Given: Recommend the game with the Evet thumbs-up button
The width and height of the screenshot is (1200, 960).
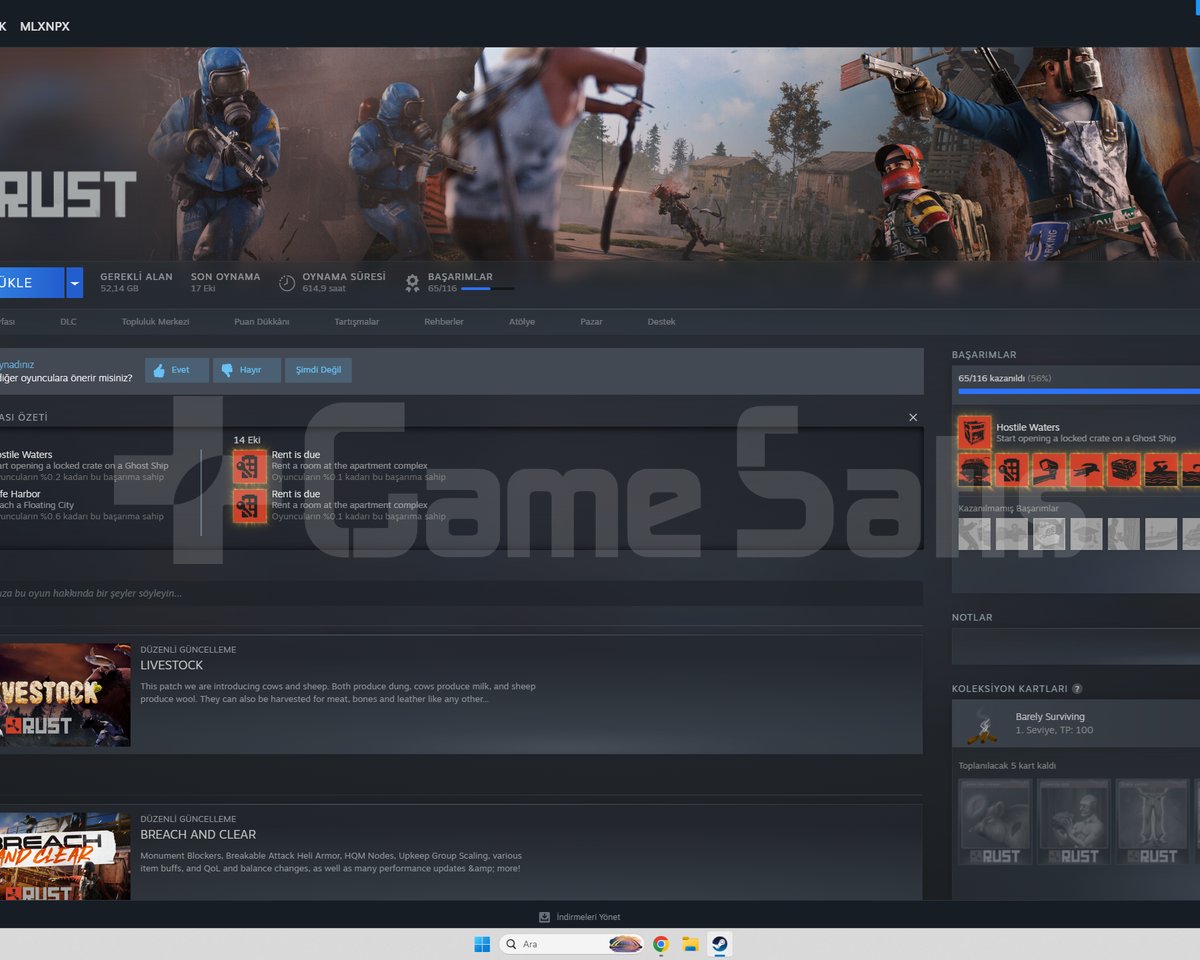Looking at the screenshot, I should (177, 370).
